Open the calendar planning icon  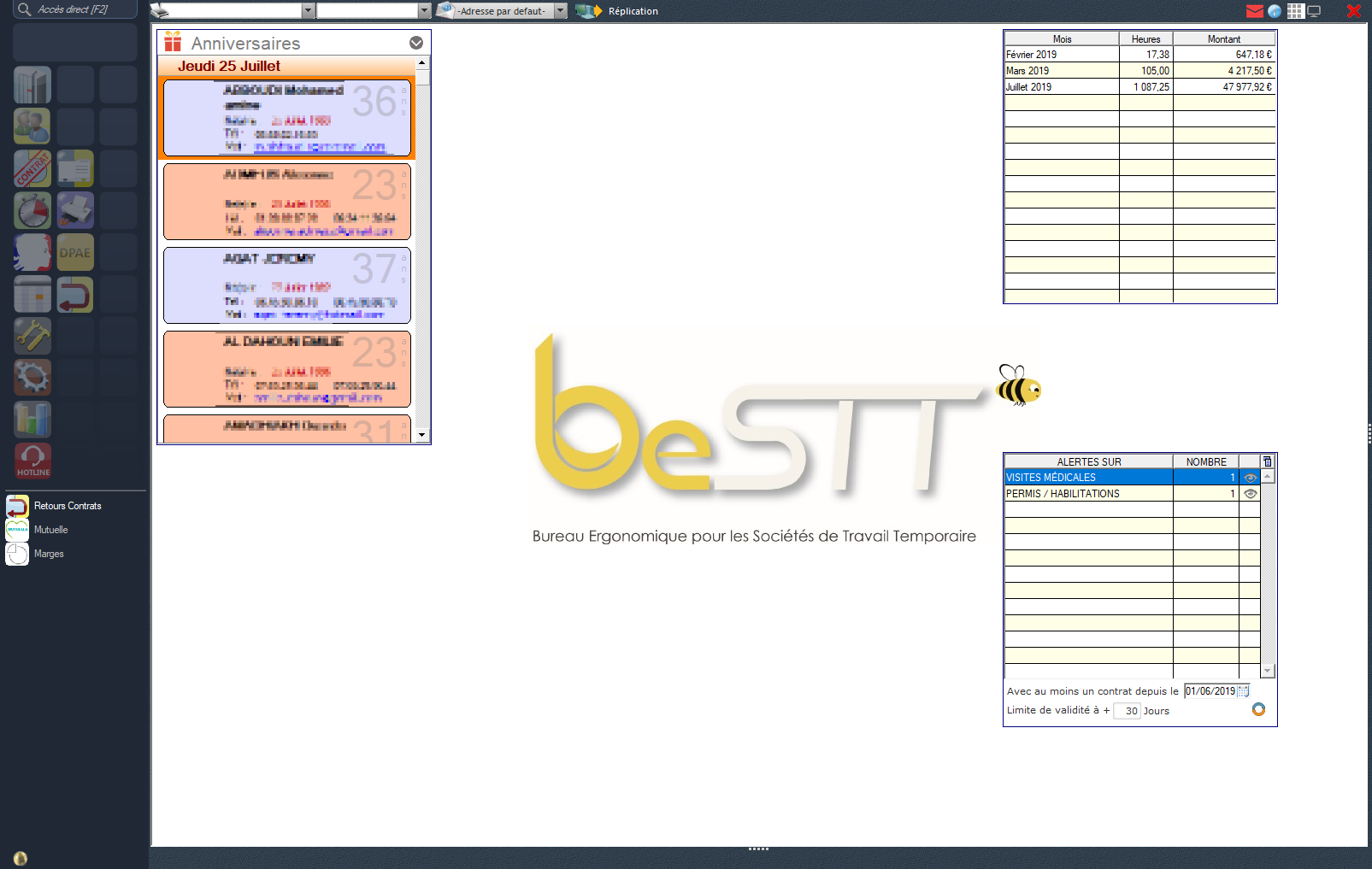[x=32, y=295]
